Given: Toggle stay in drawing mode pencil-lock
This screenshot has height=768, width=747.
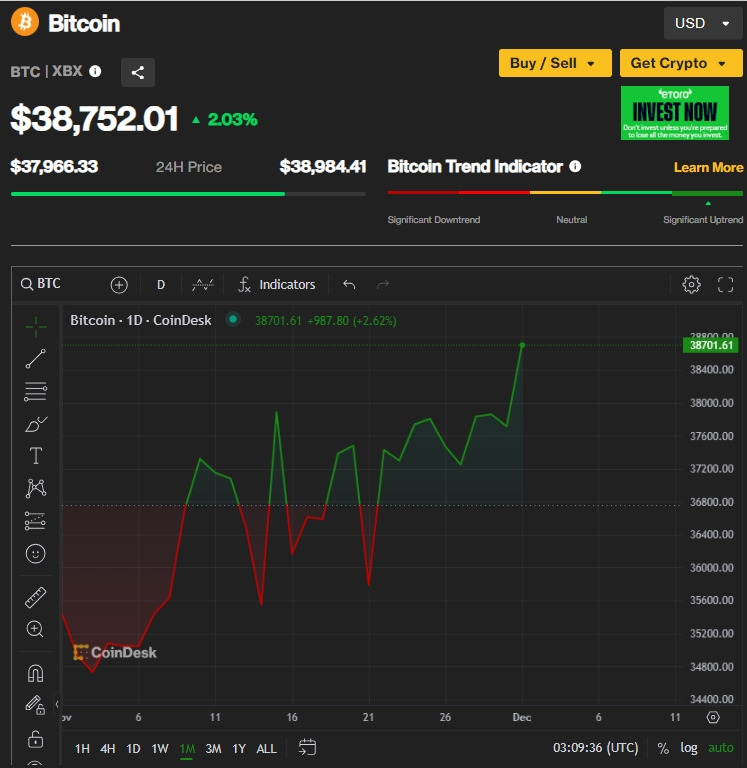Looking at the screenshot, I should click(x=35, y=705).
